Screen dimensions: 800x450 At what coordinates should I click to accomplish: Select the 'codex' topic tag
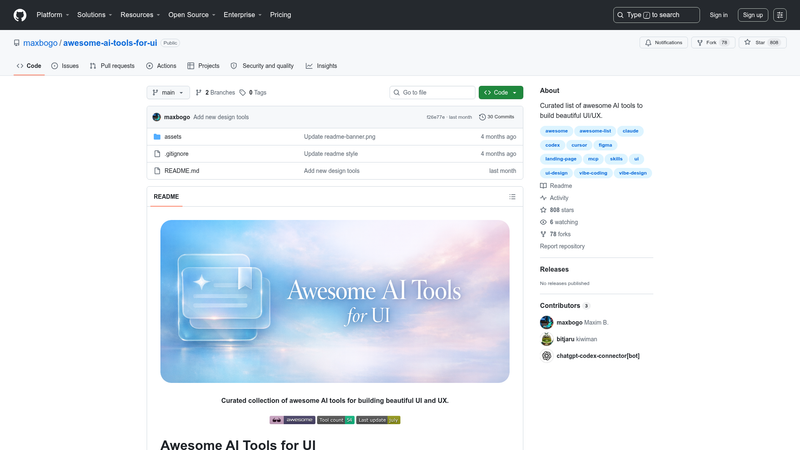tap(552, 145)
